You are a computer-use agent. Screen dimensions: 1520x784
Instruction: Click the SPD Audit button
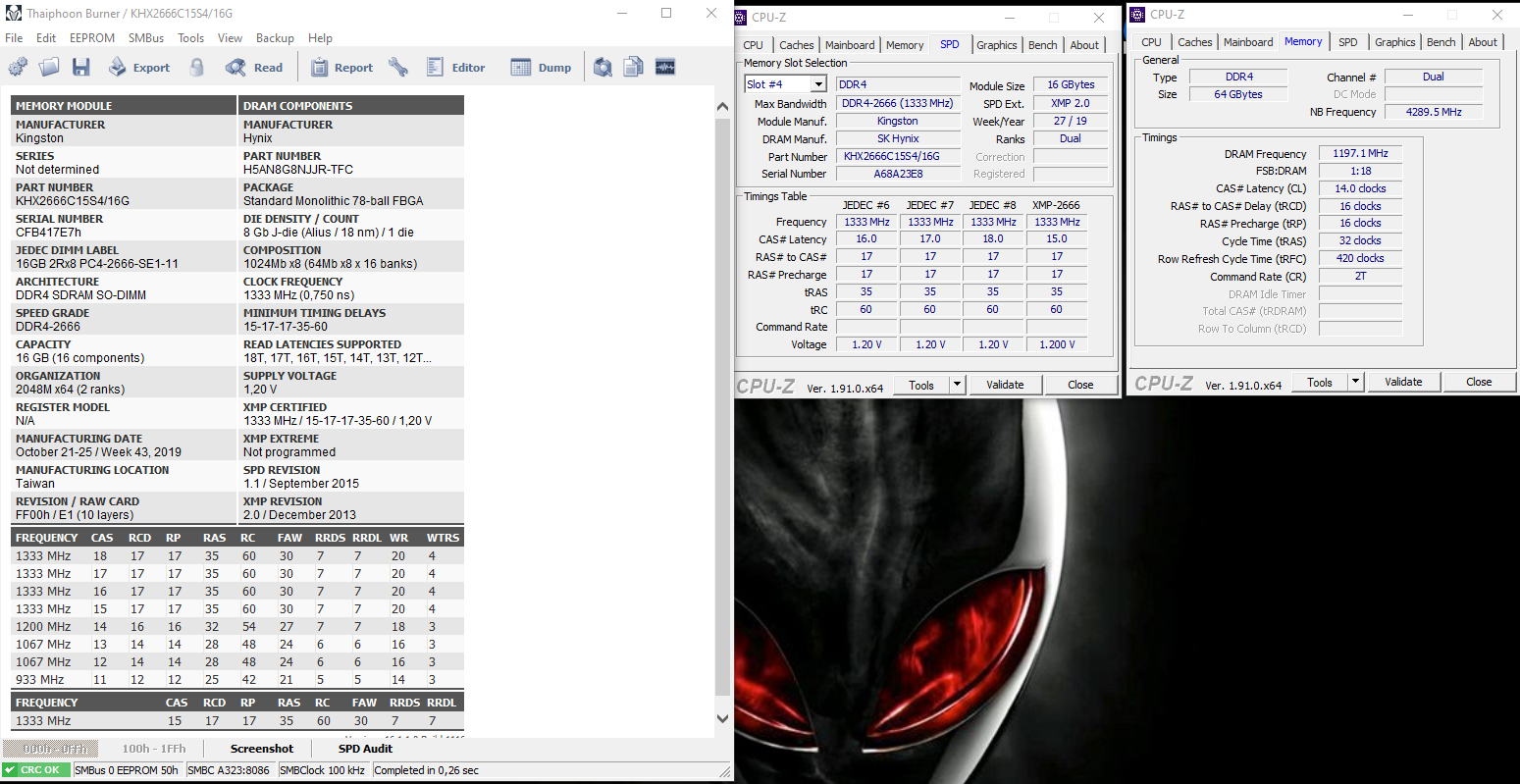click(365, 749)
